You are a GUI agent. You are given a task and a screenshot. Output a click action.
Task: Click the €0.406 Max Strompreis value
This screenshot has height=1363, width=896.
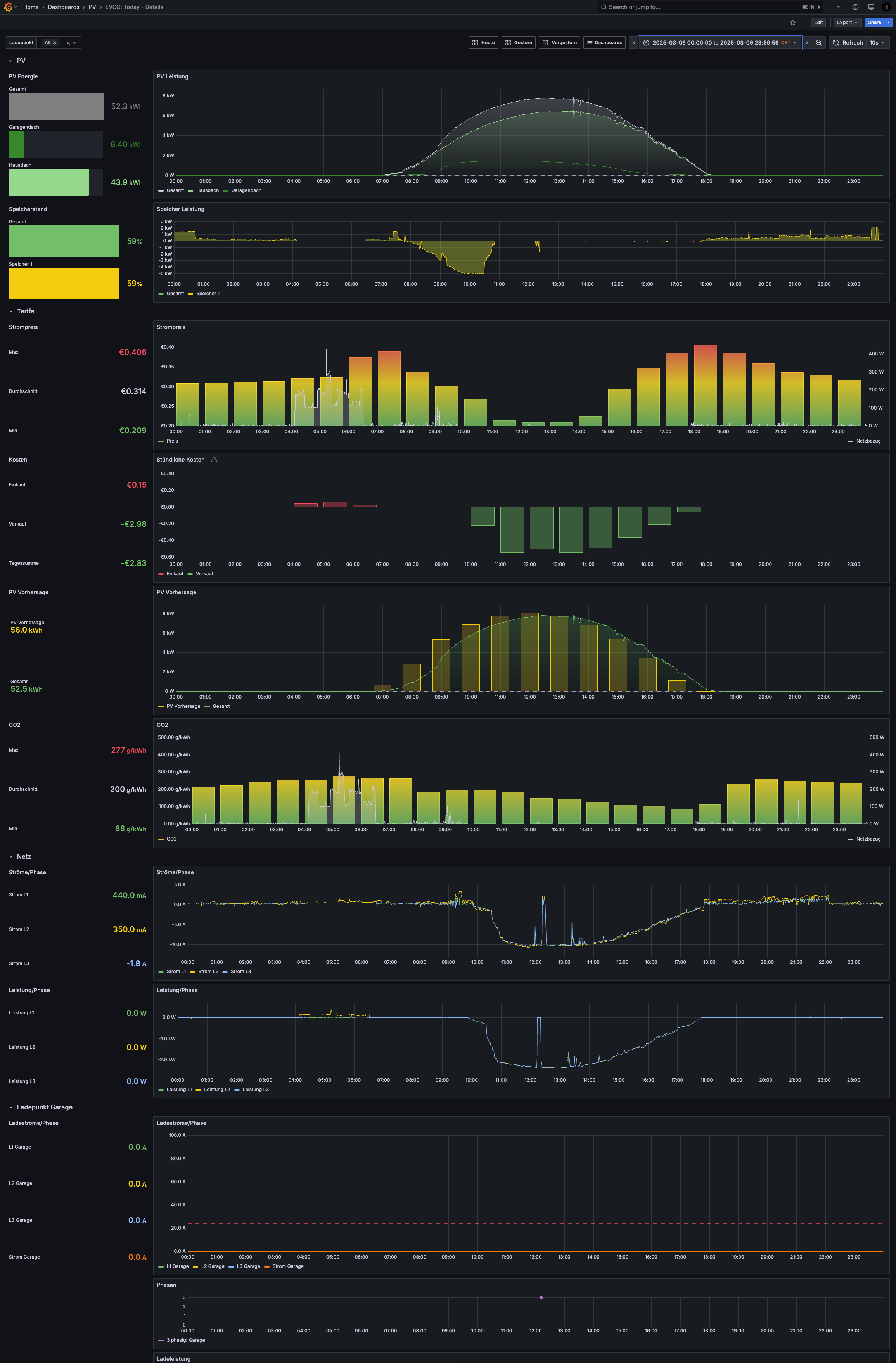[132, 352]
